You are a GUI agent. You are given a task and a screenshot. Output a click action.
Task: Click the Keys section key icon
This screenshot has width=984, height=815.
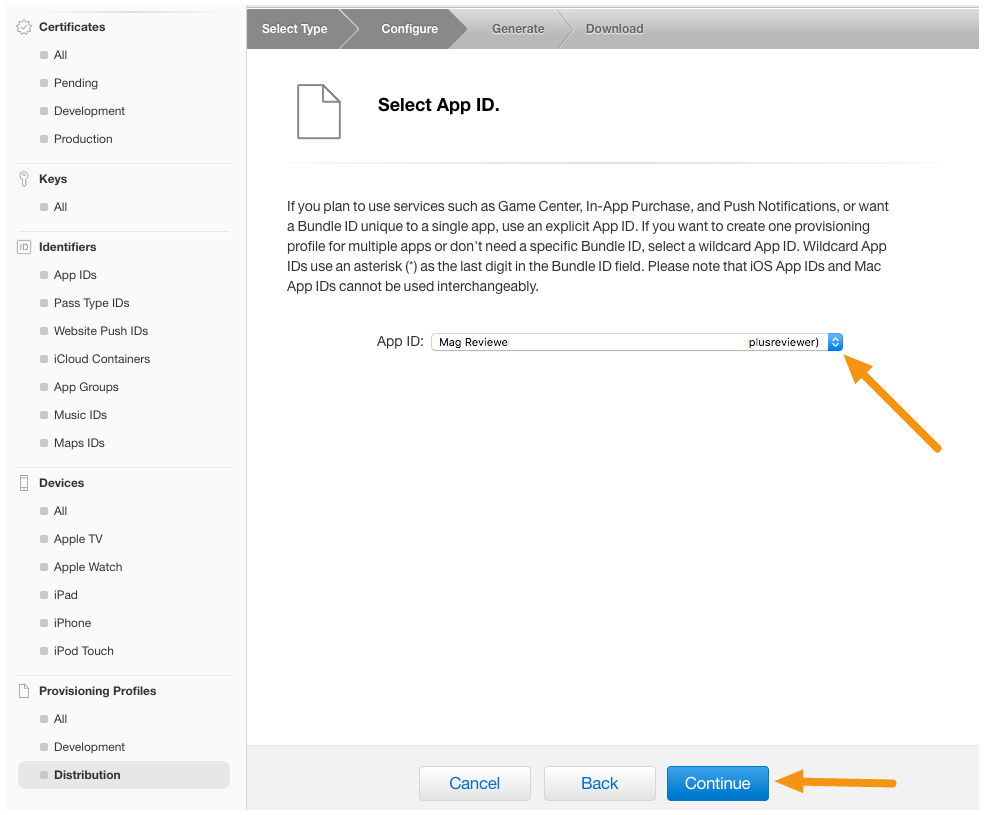(24, 179)
